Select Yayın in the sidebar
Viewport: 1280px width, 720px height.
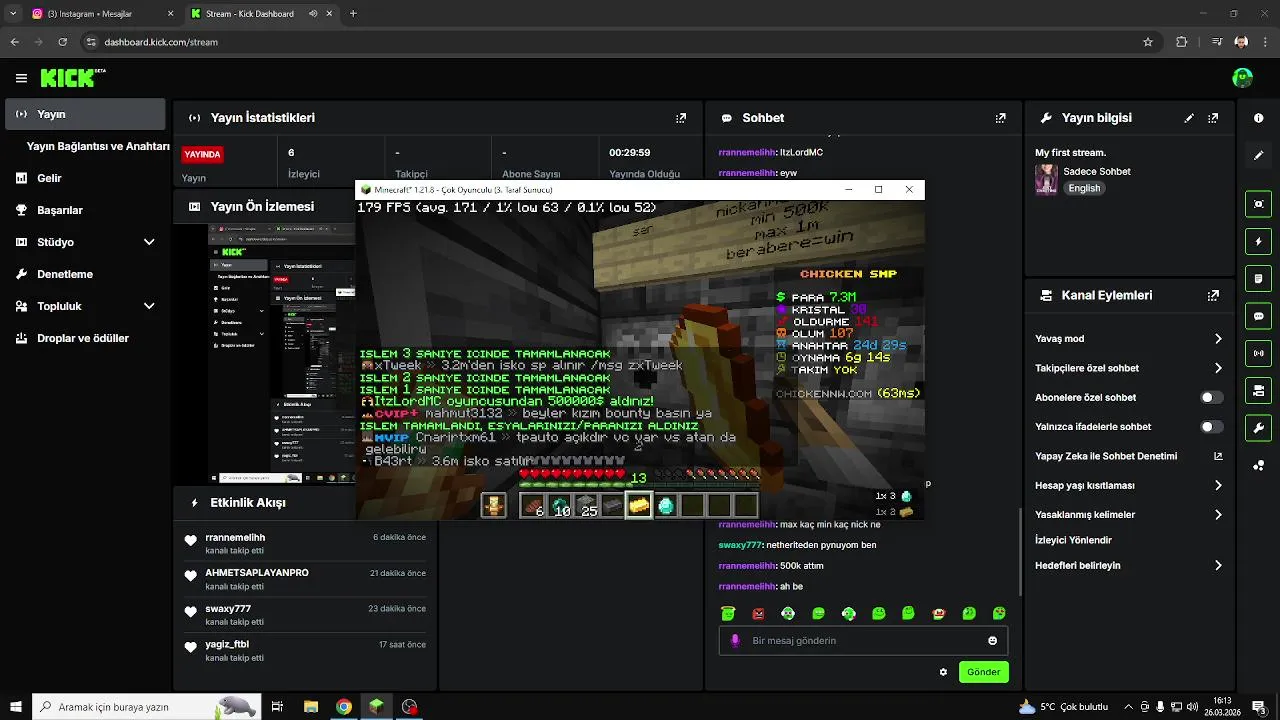click(x=85, y=114)
